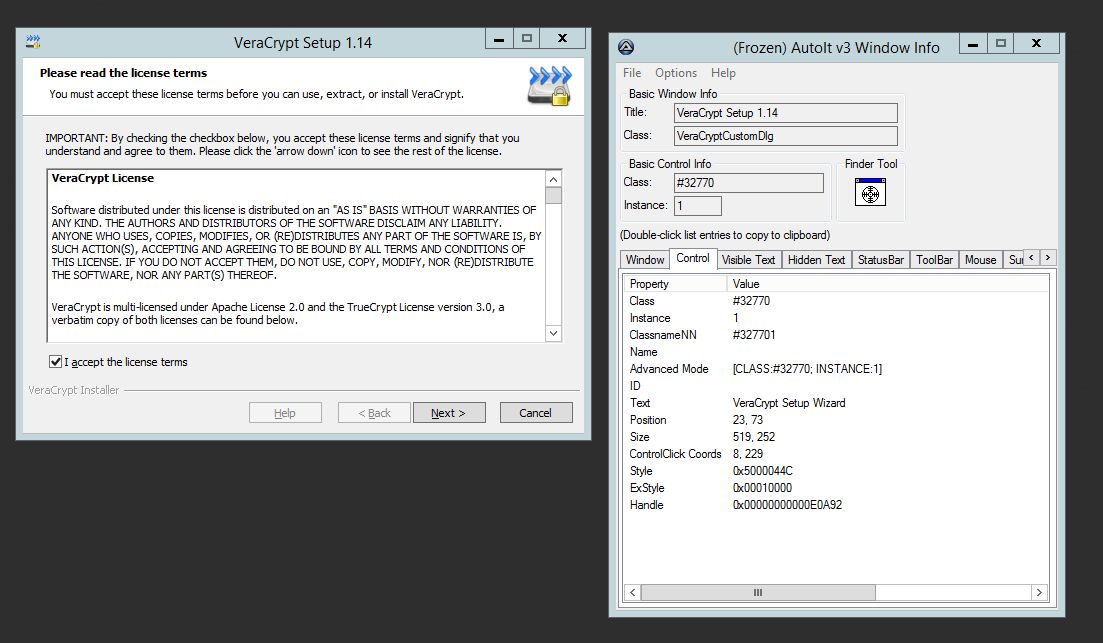Screen dimensions: 1103x643
Task: Click the AutoIt logo in the title bar
Action: [x=626, y=47]
